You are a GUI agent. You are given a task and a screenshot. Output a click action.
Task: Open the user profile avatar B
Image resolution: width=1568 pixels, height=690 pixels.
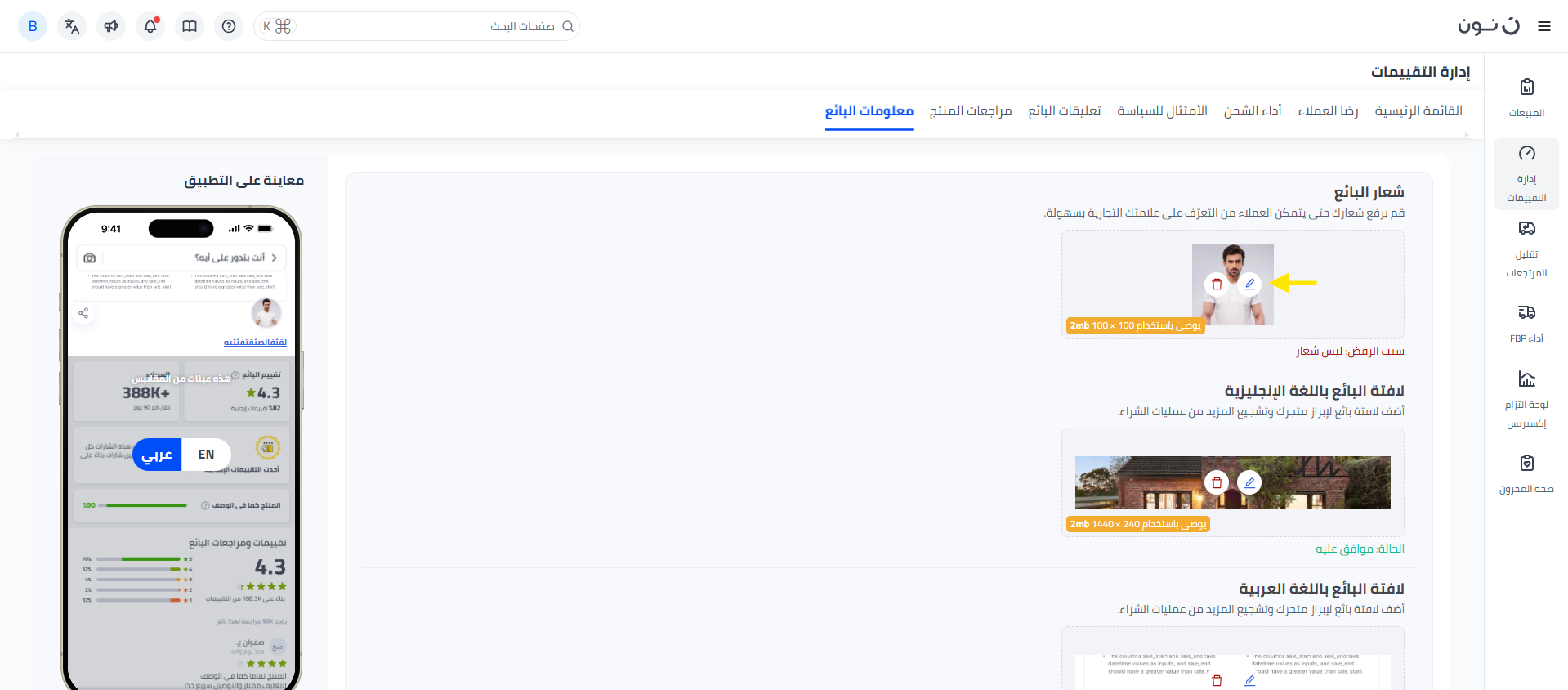(x=33, y=26)
